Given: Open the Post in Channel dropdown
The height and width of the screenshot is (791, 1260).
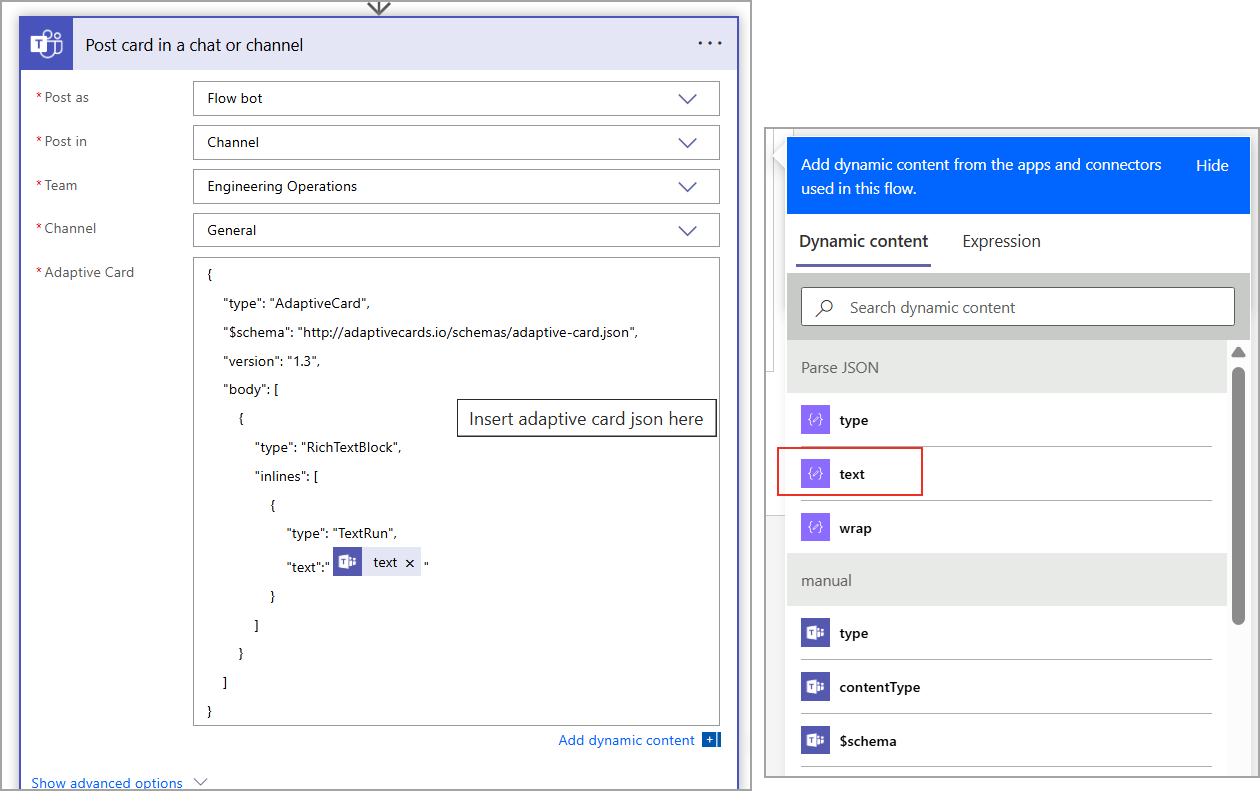Looking at the screenshot, I should pyautogui.click(x=687, y=142).
